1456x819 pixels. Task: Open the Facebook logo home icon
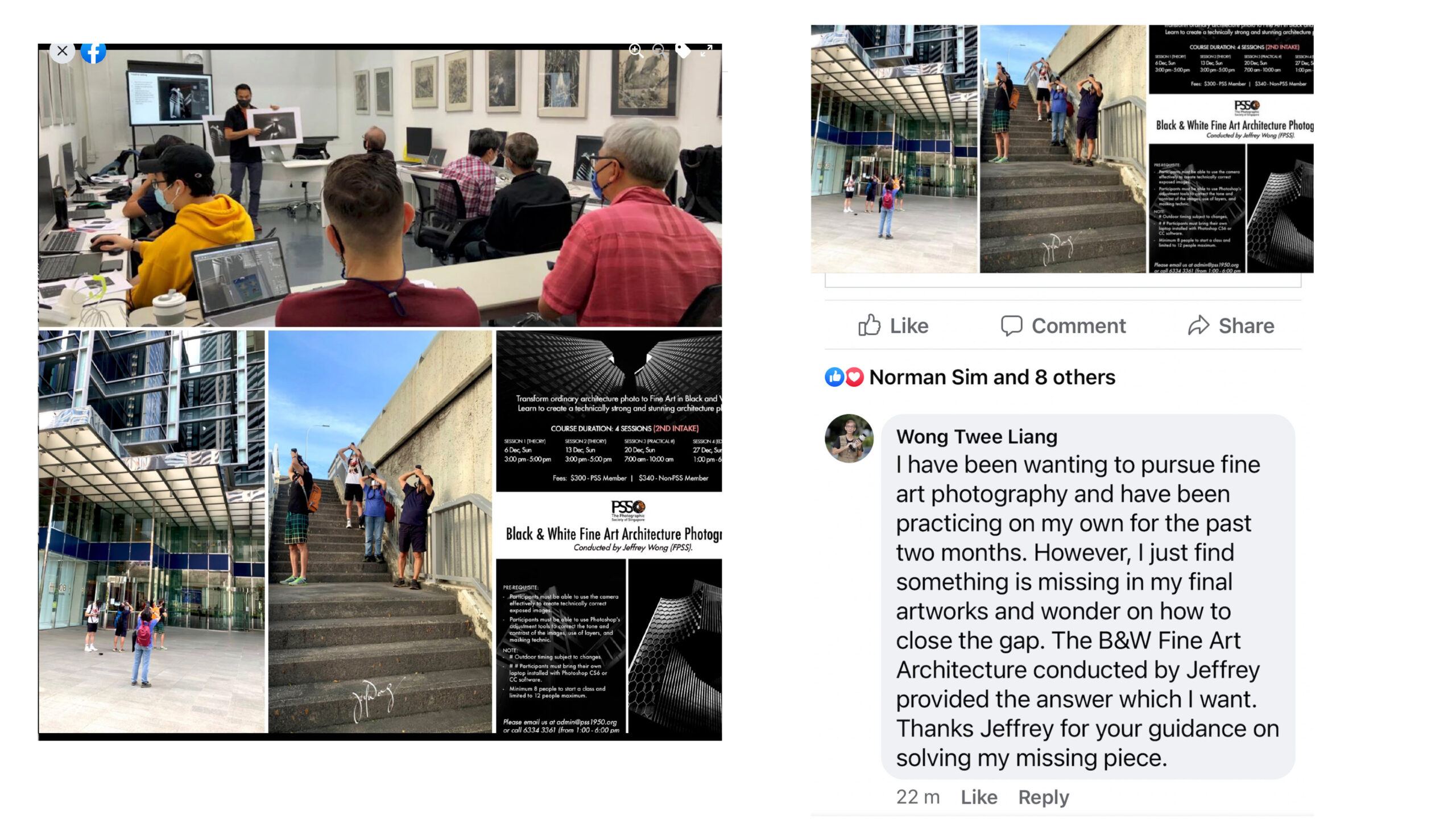[93, 52]
